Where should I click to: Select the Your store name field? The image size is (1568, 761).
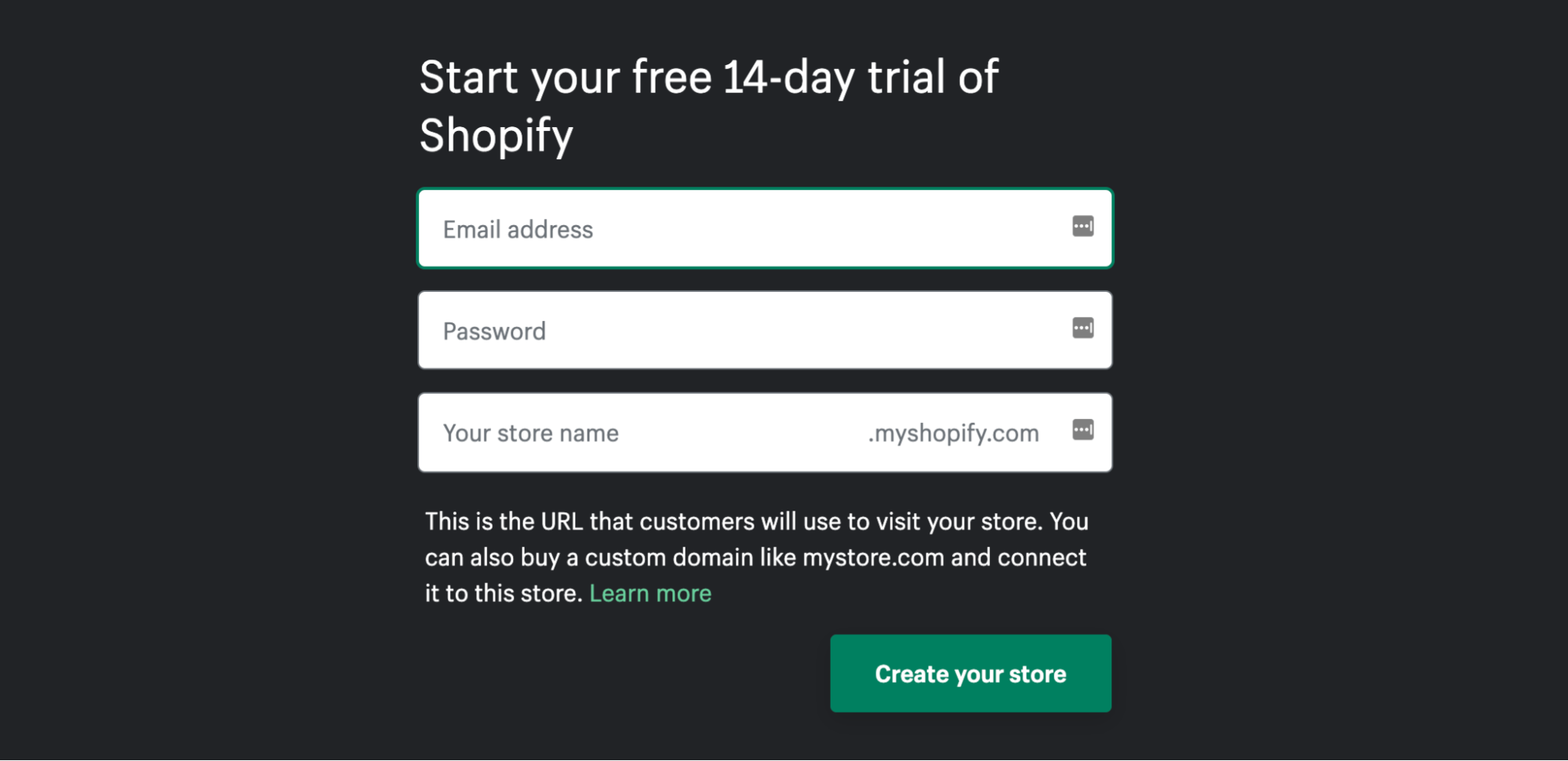pos(765,432)
